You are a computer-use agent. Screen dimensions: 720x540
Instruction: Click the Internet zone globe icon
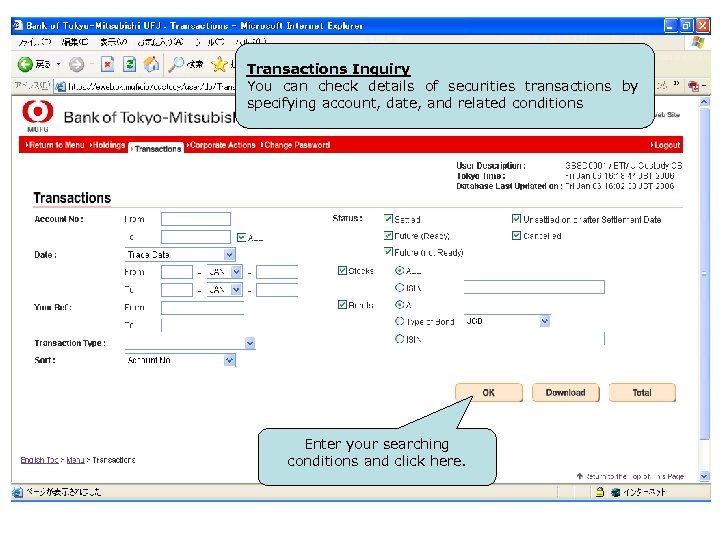point(616,492)
